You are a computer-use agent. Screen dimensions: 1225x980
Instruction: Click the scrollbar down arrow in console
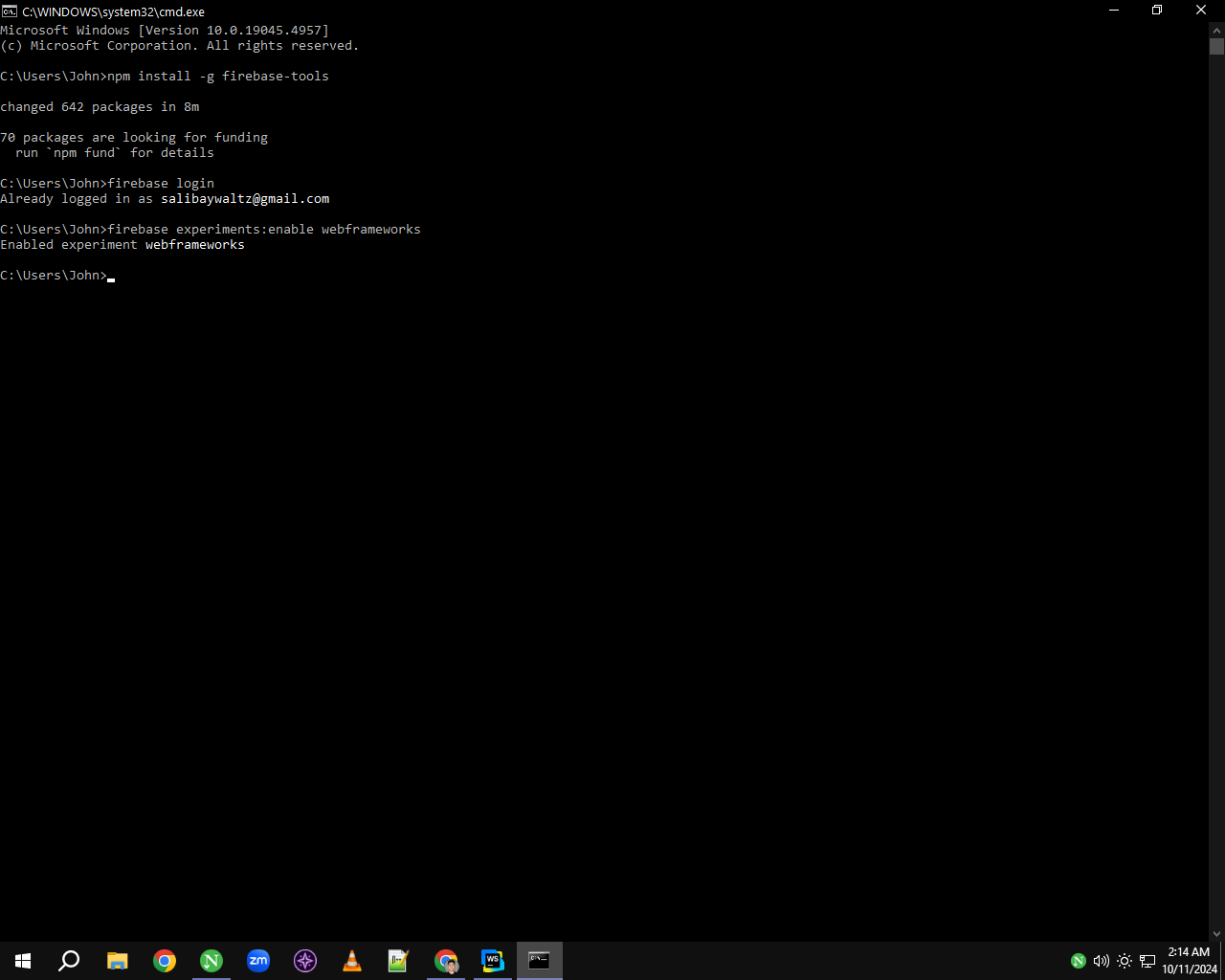tap(1217, 933)
